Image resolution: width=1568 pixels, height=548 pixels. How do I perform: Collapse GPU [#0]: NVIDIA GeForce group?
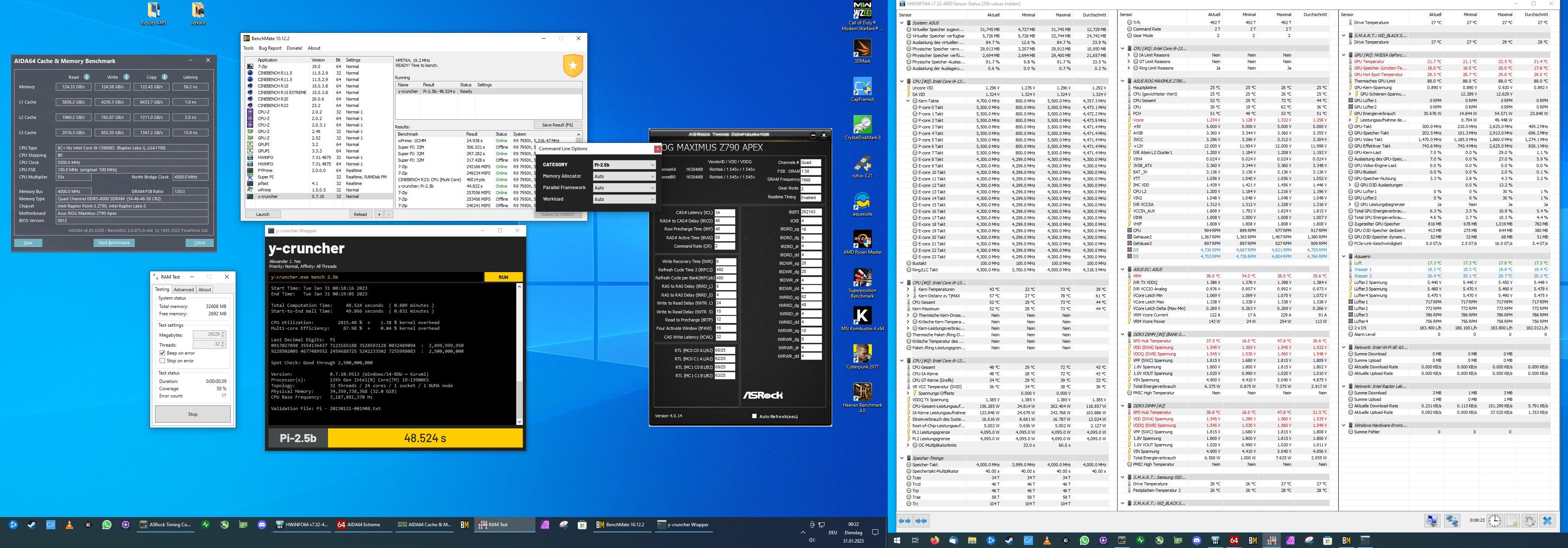tap(1344, 55)
